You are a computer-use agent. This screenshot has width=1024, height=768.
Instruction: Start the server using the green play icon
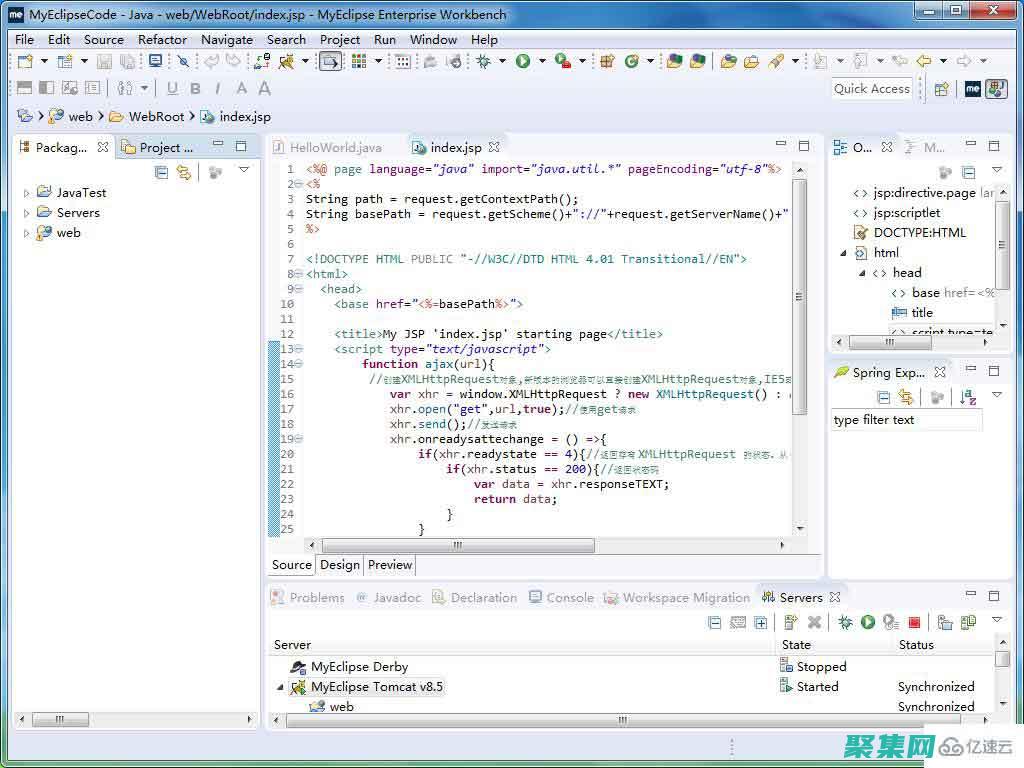pyautogui.click(x=867, y=622)
